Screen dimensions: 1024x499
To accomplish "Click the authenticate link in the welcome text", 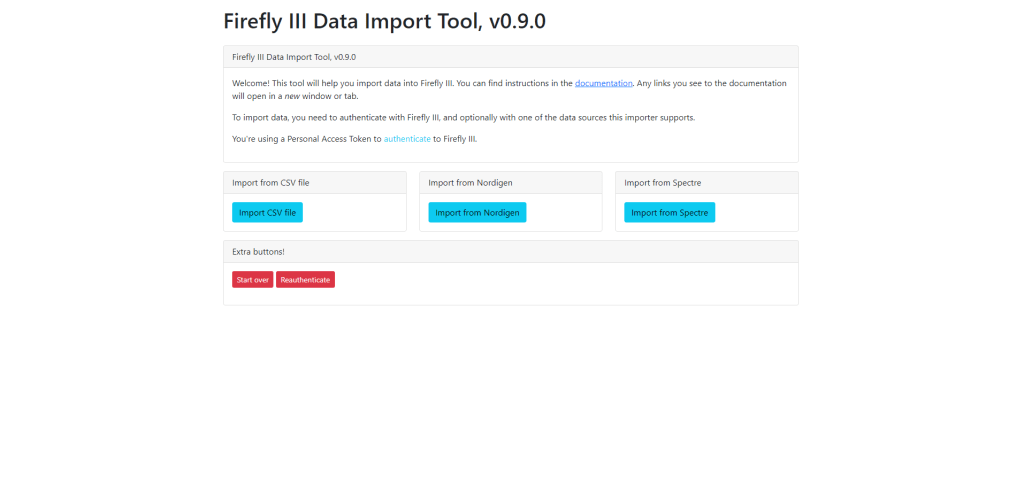I will (x=407, y=139).
